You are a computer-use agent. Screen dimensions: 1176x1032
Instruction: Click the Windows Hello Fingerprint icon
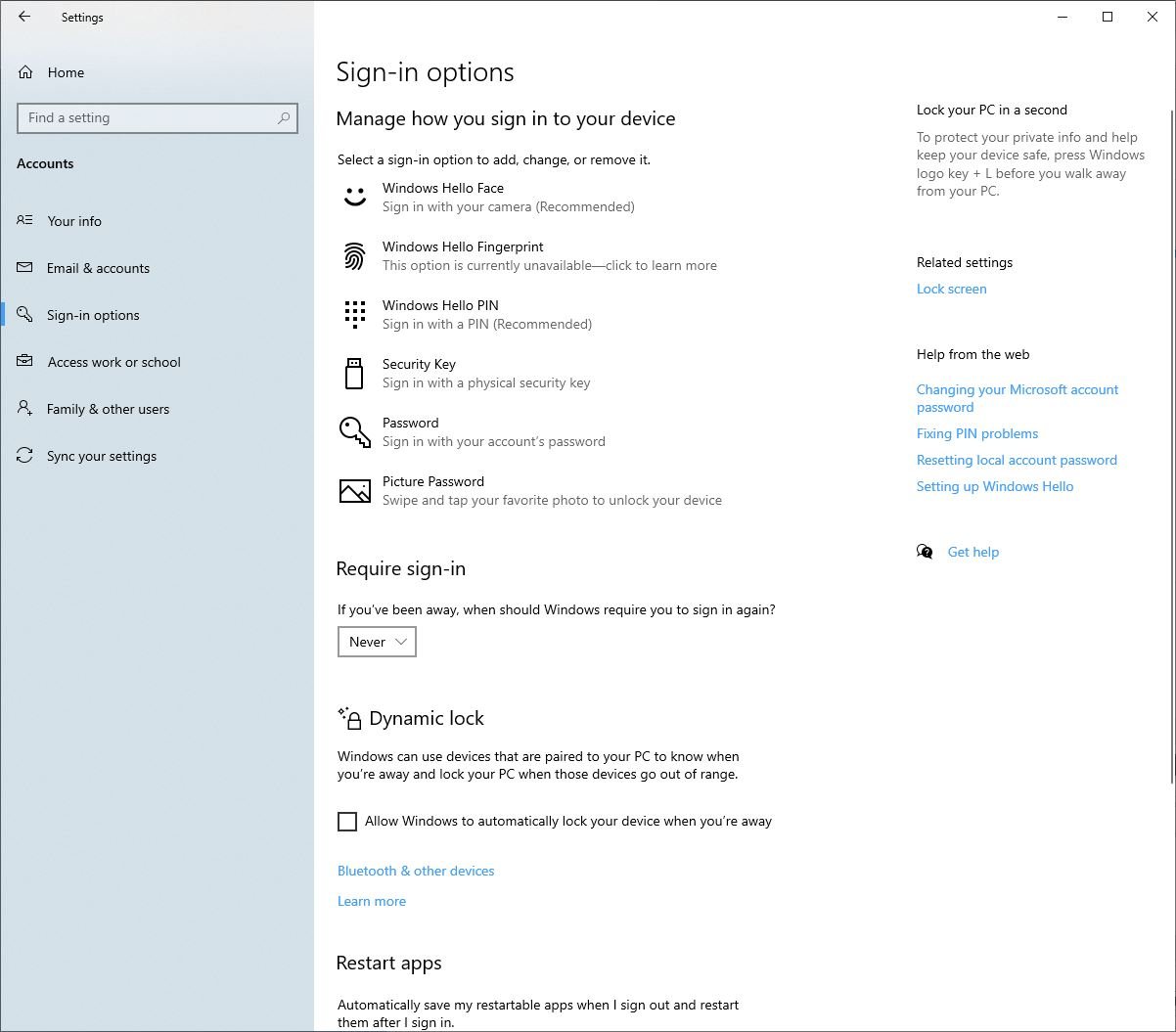point(355,256)
